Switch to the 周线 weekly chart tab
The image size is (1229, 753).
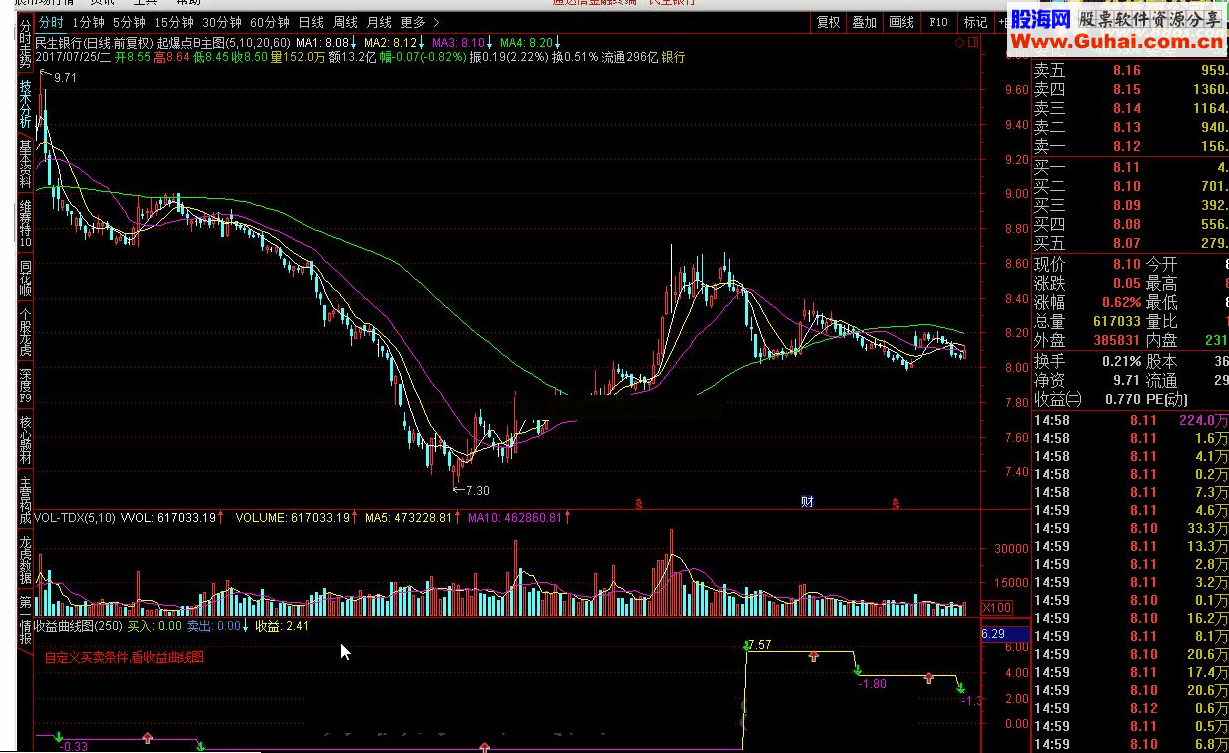coord(345,22)
